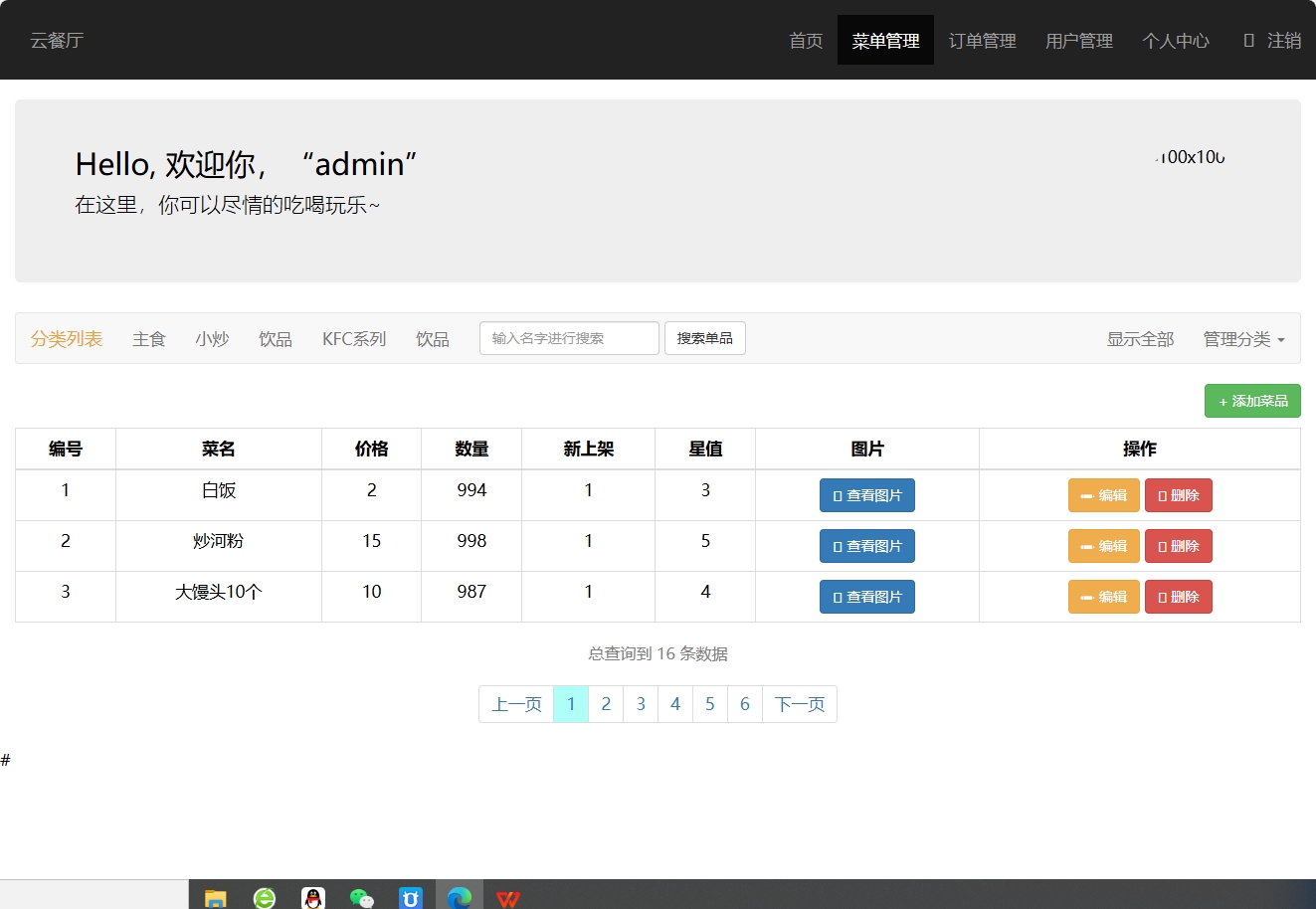The image size is (1316, 909).
Task: Delete the 白饭 dish entry
Action: point(1178,495)
